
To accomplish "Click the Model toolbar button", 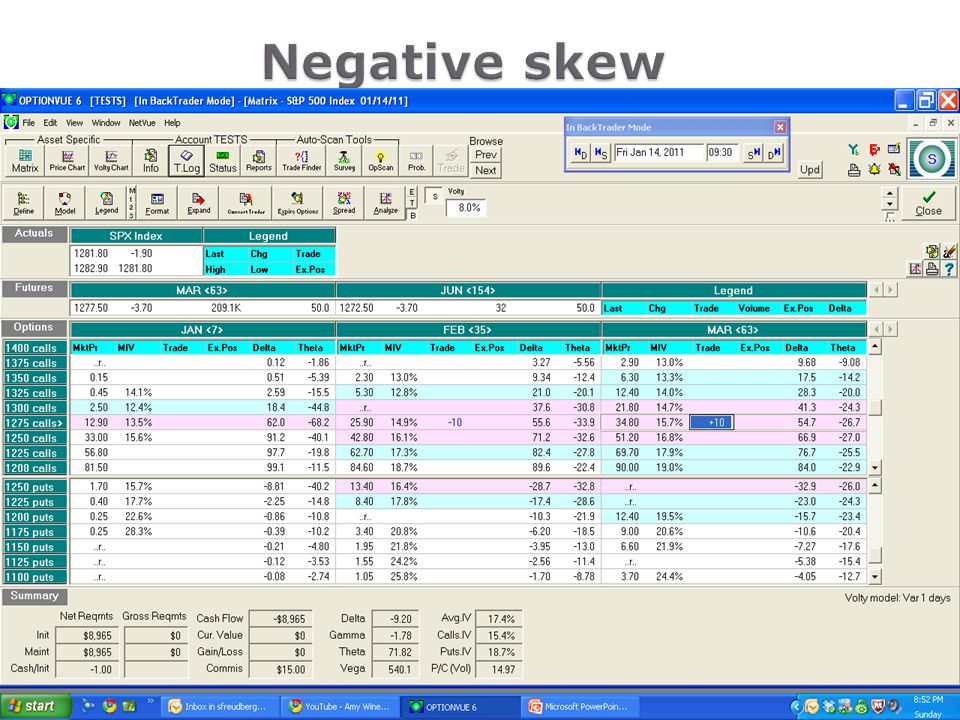I will pos(65,203).
